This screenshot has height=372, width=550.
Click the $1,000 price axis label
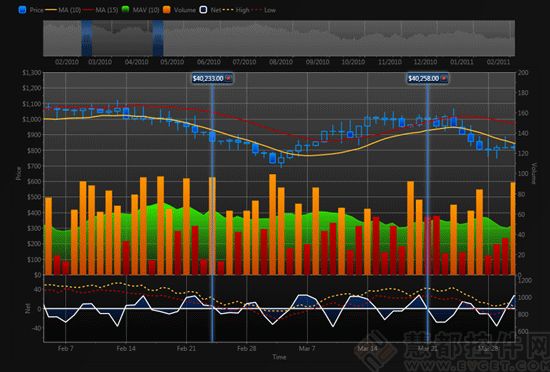pos(32,119)
